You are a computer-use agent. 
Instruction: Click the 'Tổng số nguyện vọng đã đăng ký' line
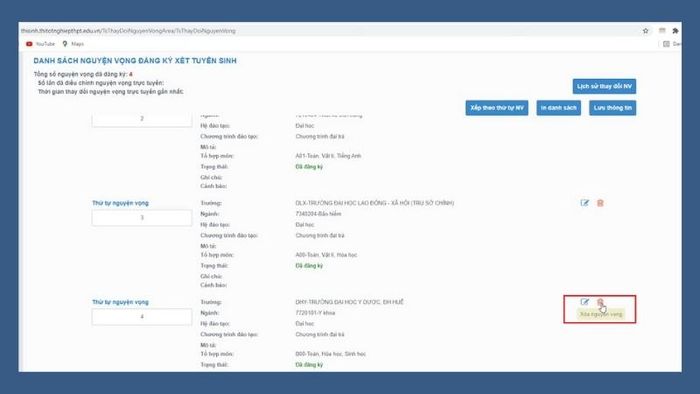[83, 74]
